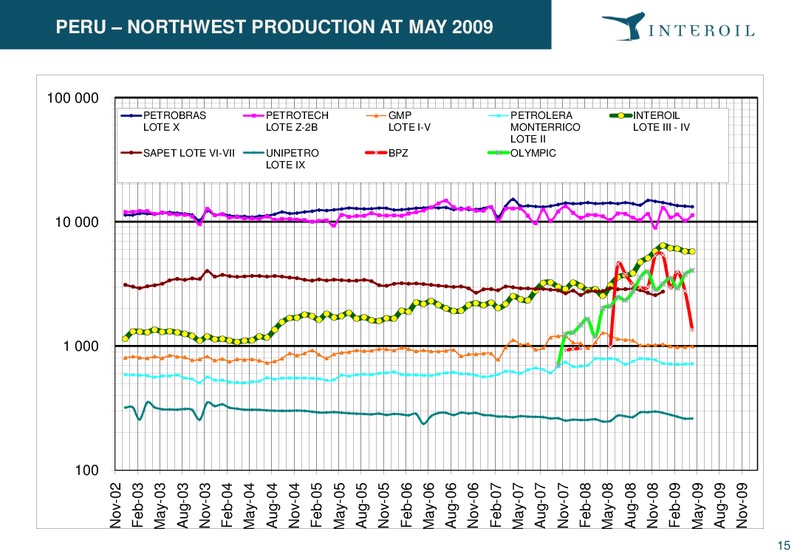This screenshot has width=800, height=554.
Task: Click the magenta line marker for PETROTECH legend
Action: [x=254, y=116]
